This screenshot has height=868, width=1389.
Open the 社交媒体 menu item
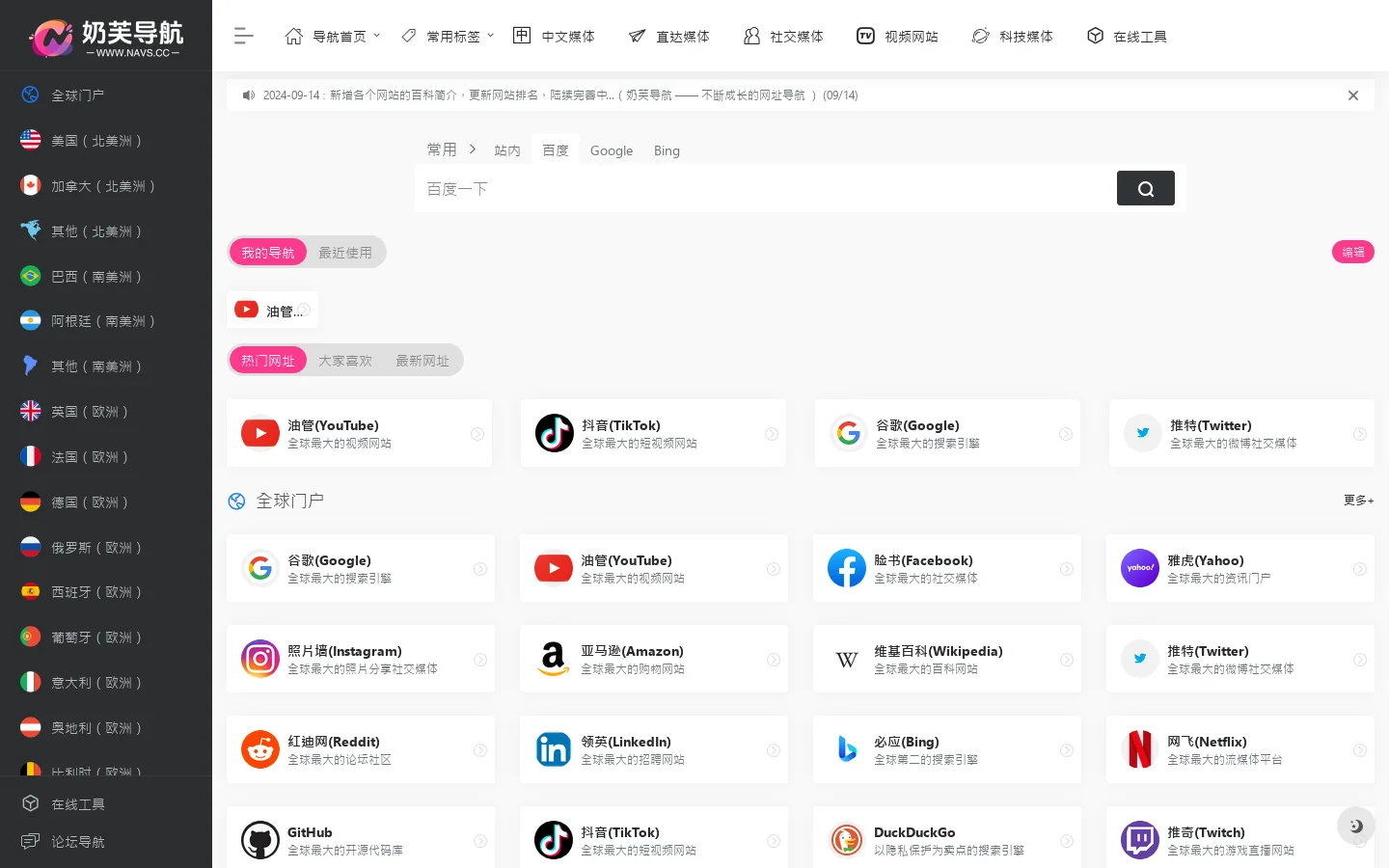coord(783,36)
